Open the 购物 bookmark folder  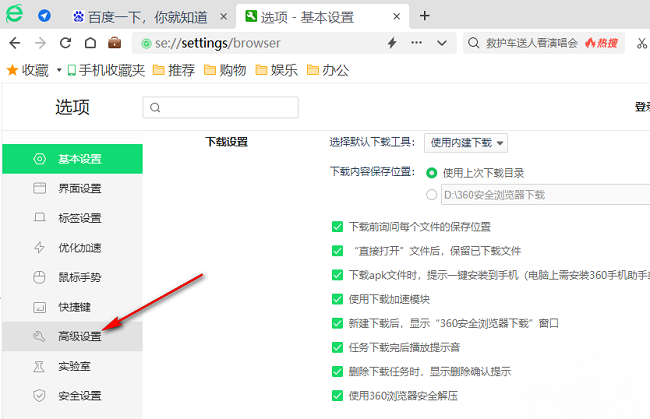pyautogui.click(x=225, y=70)
